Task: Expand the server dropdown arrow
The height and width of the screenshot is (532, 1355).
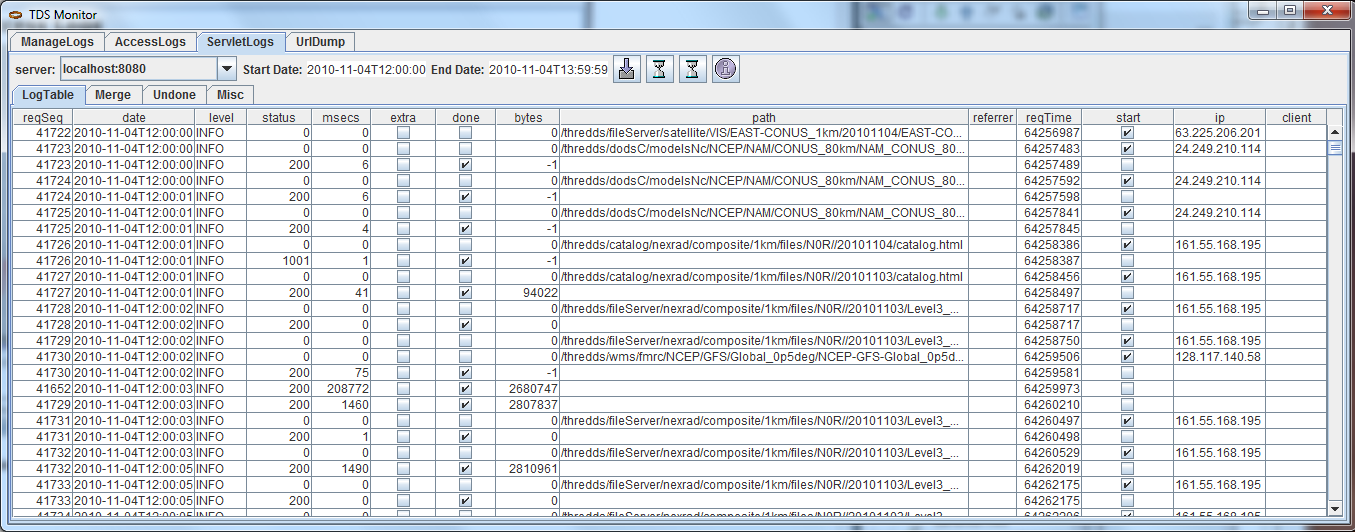Action: click(x=226, y=69)
